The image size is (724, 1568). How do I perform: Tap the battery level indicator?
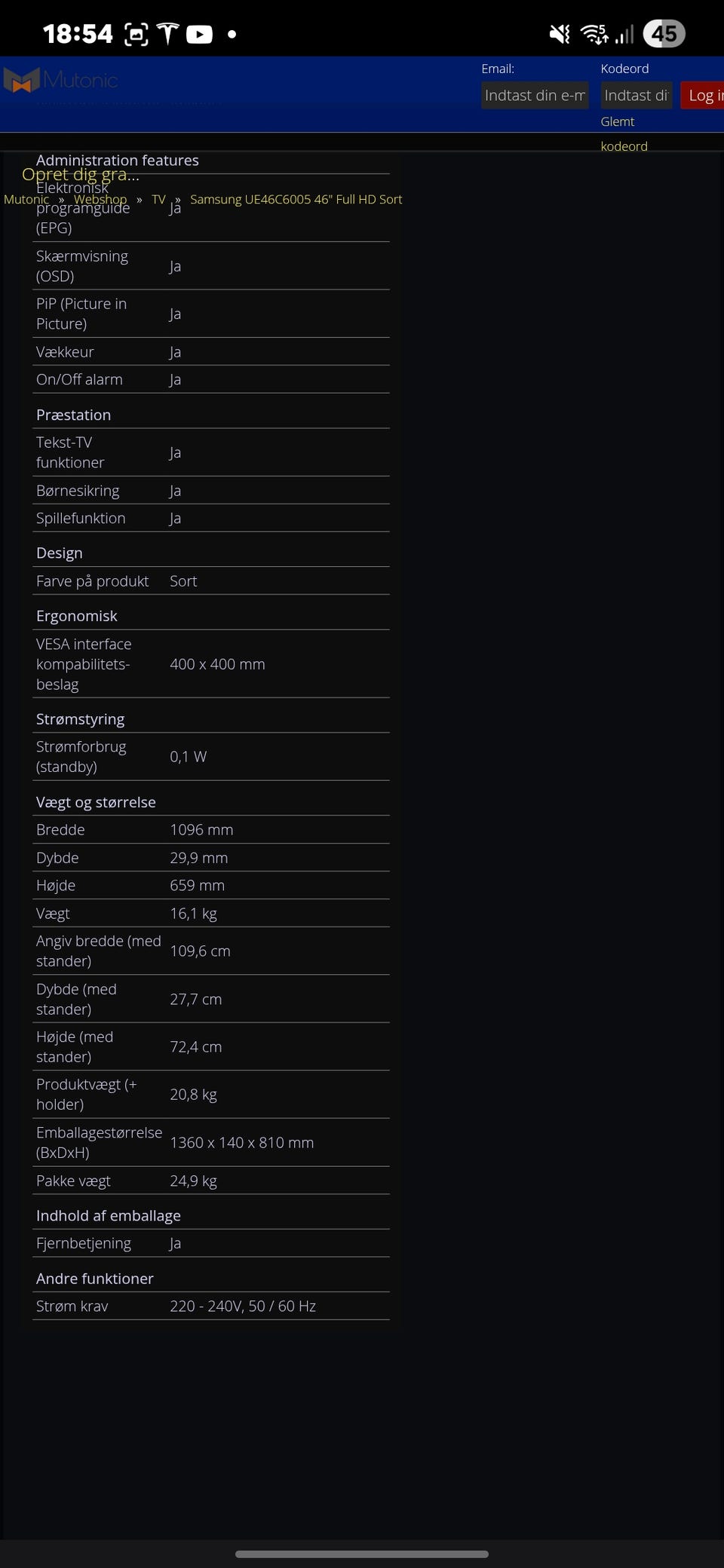[x=664, y=34]
